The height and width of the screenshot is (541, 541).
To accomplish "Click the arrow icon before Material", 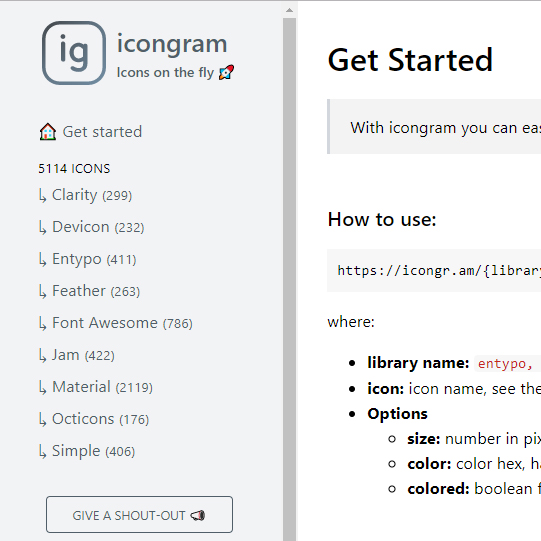I will click(x=42, y=388).
